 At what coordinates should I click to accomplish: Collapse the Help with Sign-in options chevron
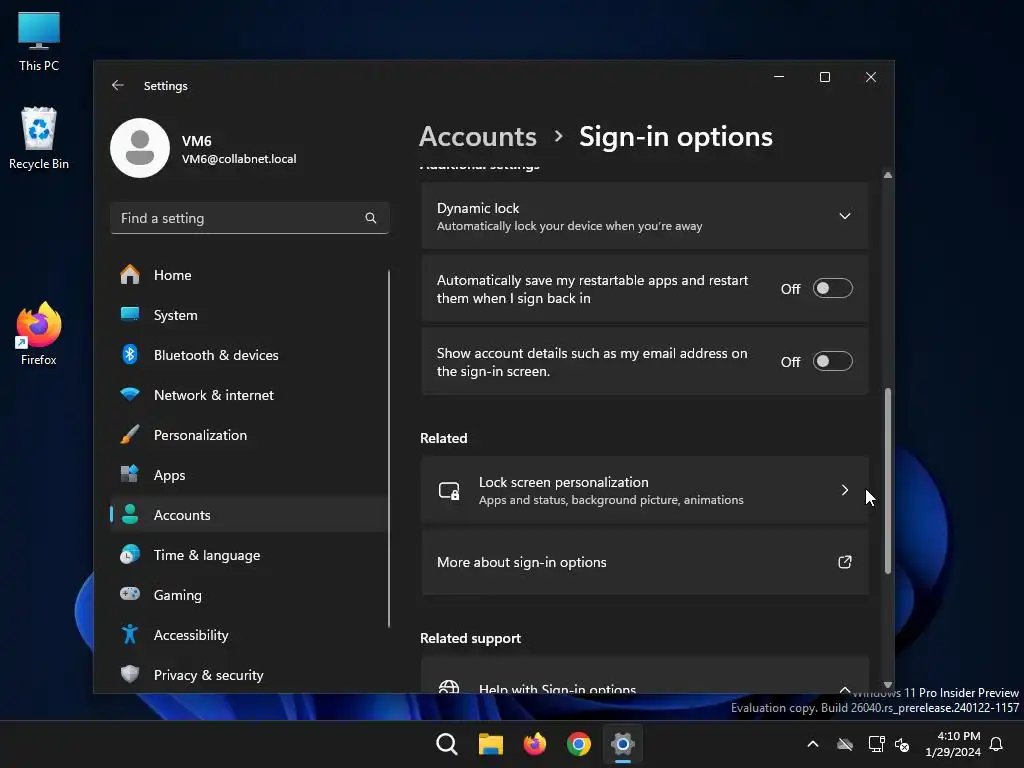(x=844, y=689)
